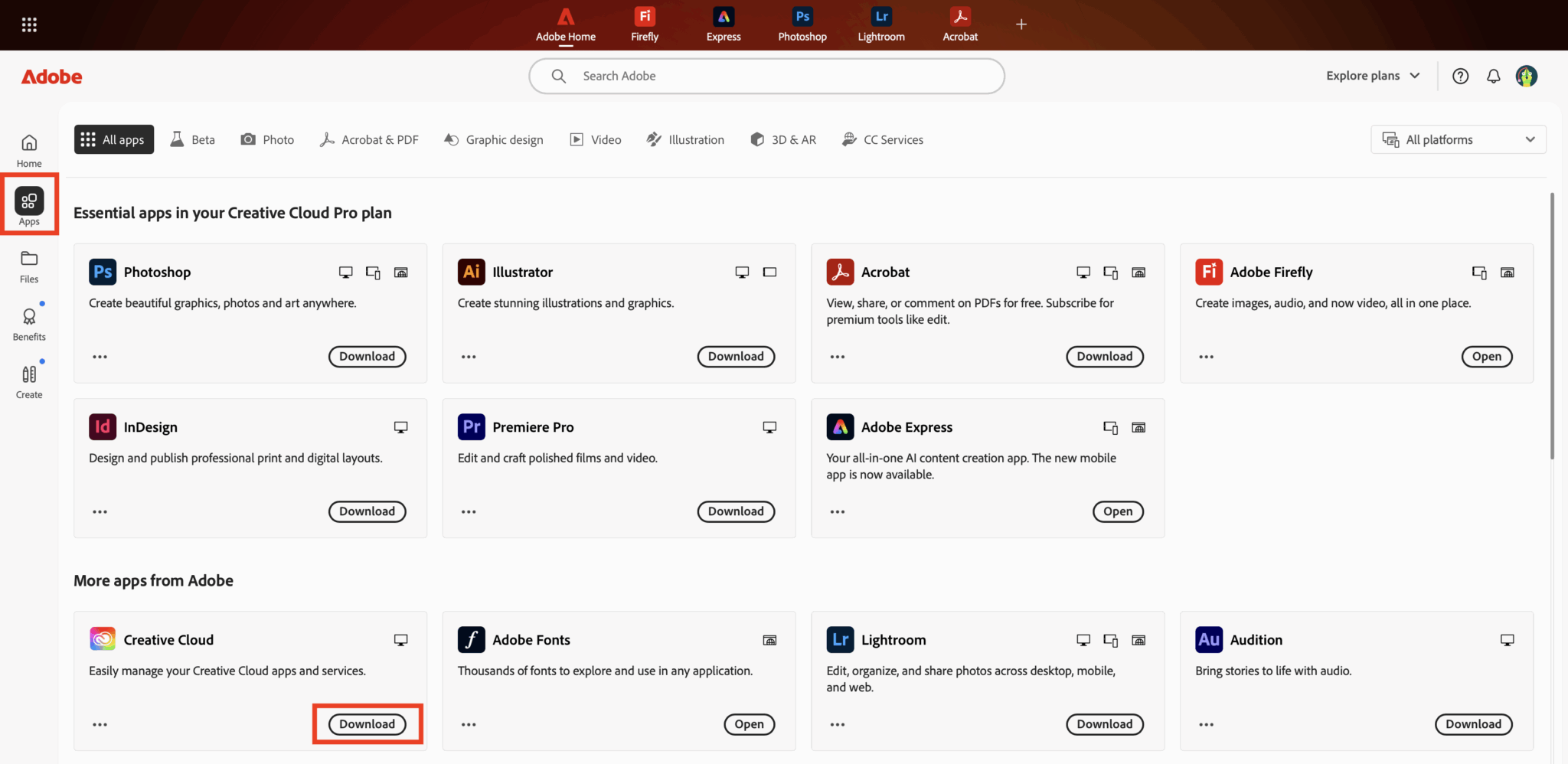1568x764 pixels.
Task: Open the app launcher grid icon
Action: (29, 24)
